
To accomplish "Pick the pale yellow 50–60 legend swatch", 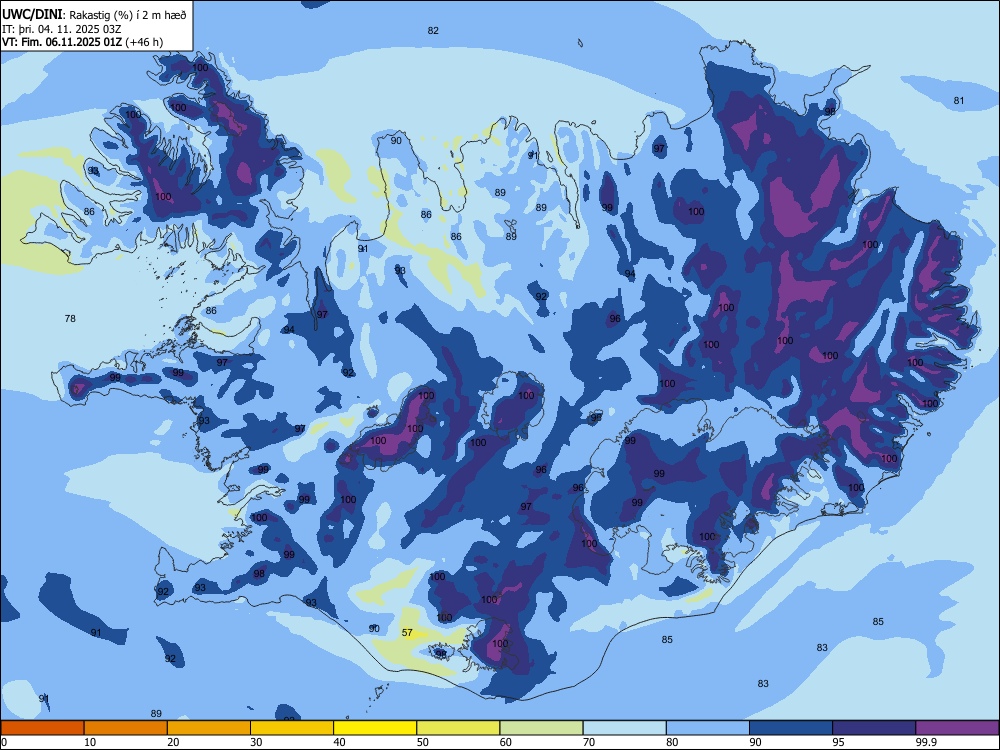I will (459, 728).
